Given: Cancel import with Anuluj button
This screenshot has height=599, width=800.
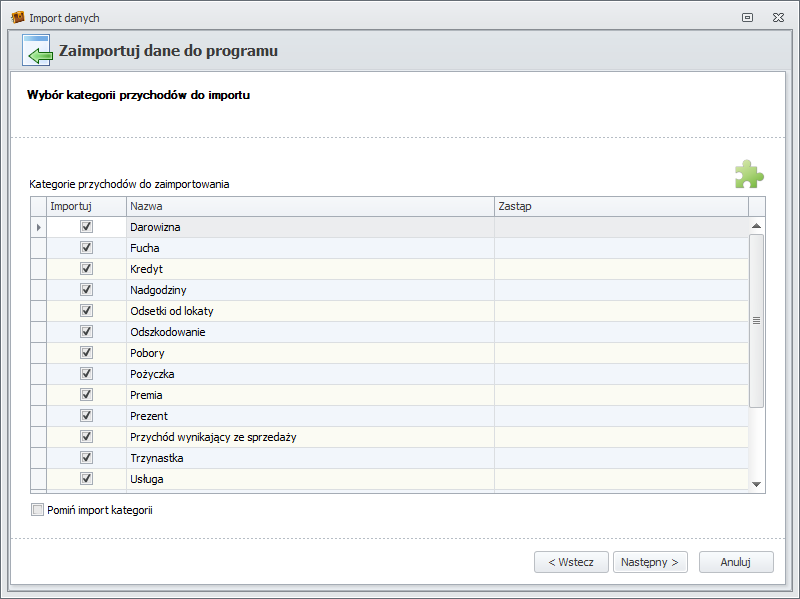Looking at the screenshot, I should pos(736,562).
